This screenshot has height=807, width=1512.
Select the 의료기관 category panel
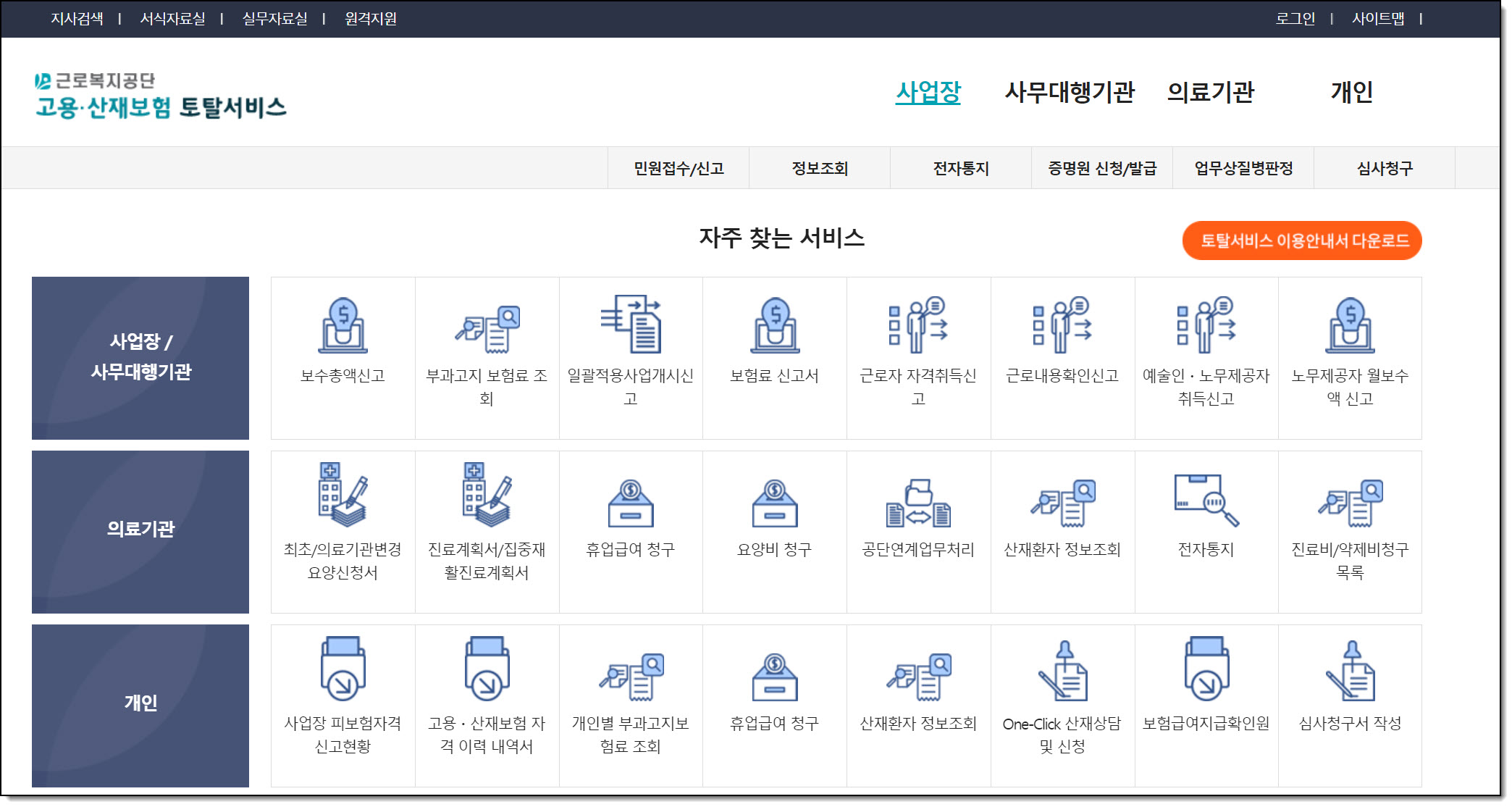[x=140, y=532]
